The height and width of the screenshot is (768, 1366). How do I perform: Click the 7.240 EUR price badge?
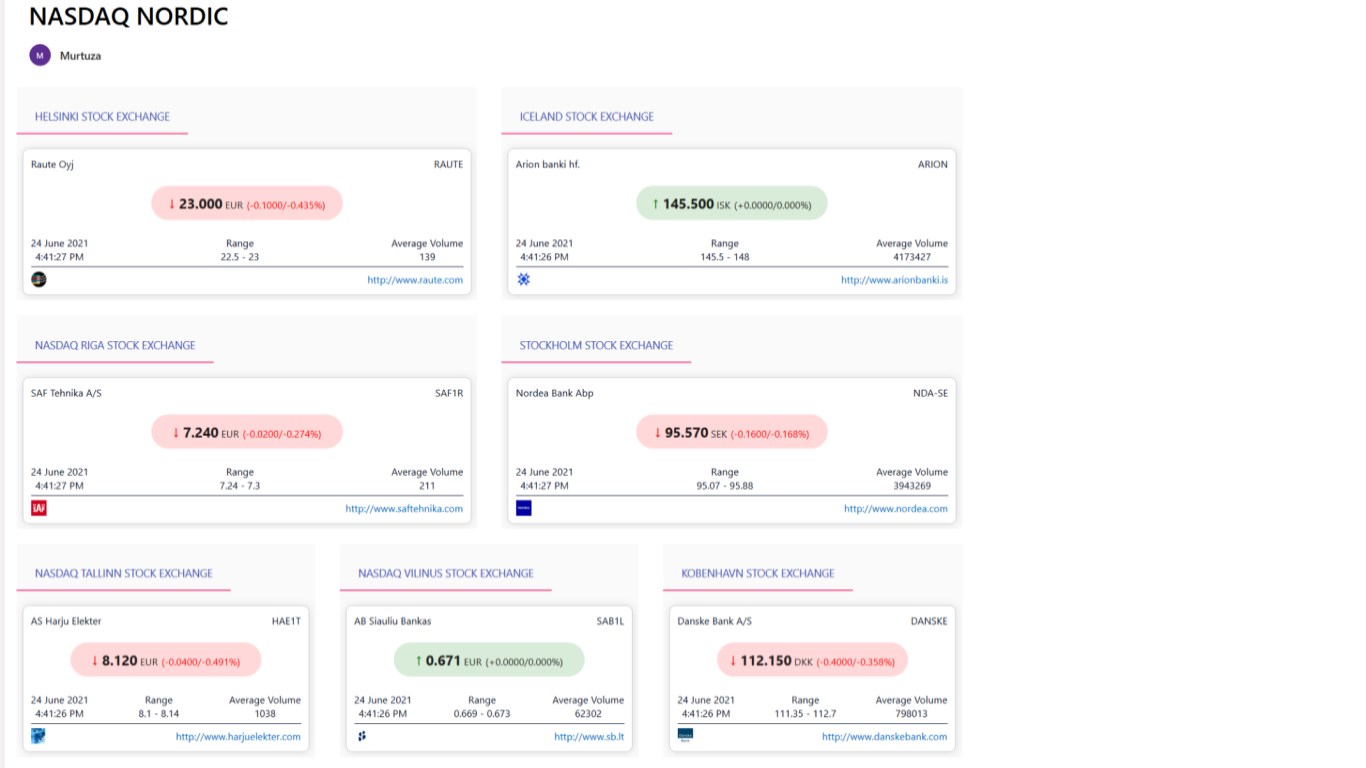click(247, 432)
